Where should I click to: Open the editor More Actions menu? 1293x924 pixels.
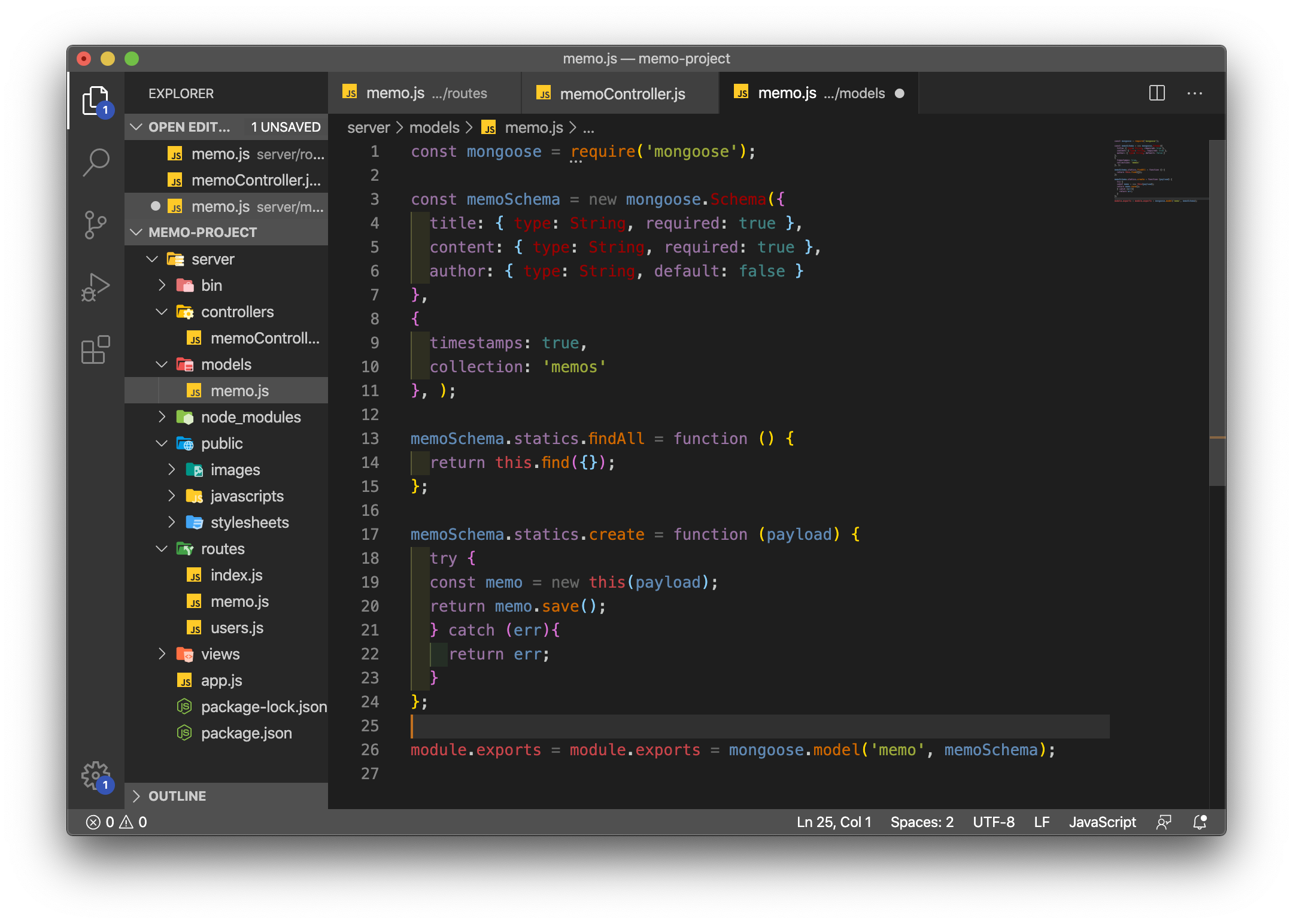(1195, 93)
